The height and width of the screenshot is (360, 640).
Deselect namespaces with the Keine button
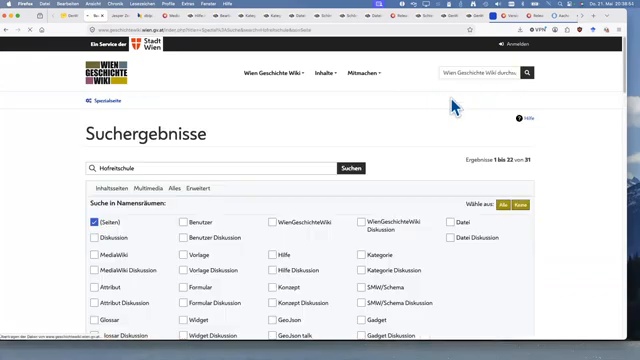click(x=520, y=205)
